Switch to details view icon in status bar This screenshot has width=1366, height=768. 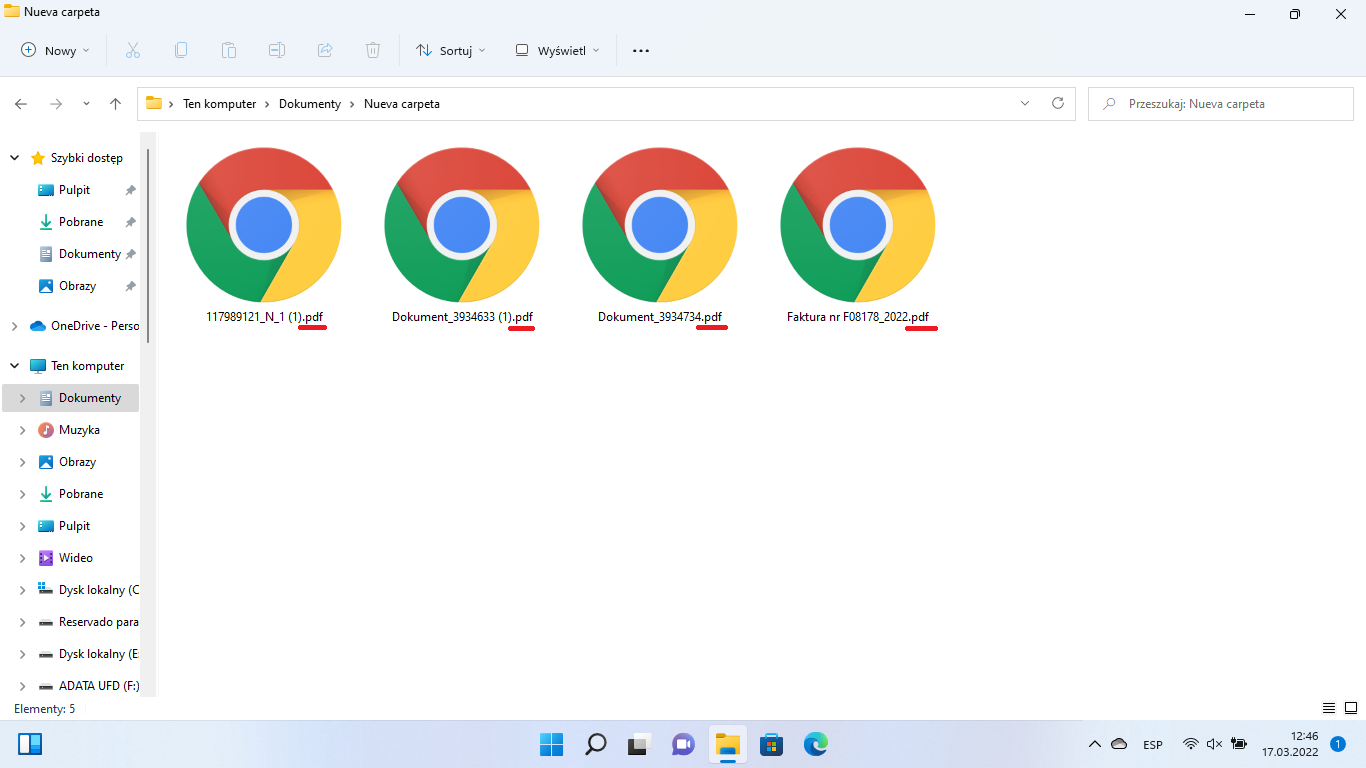coord(1329,708)
